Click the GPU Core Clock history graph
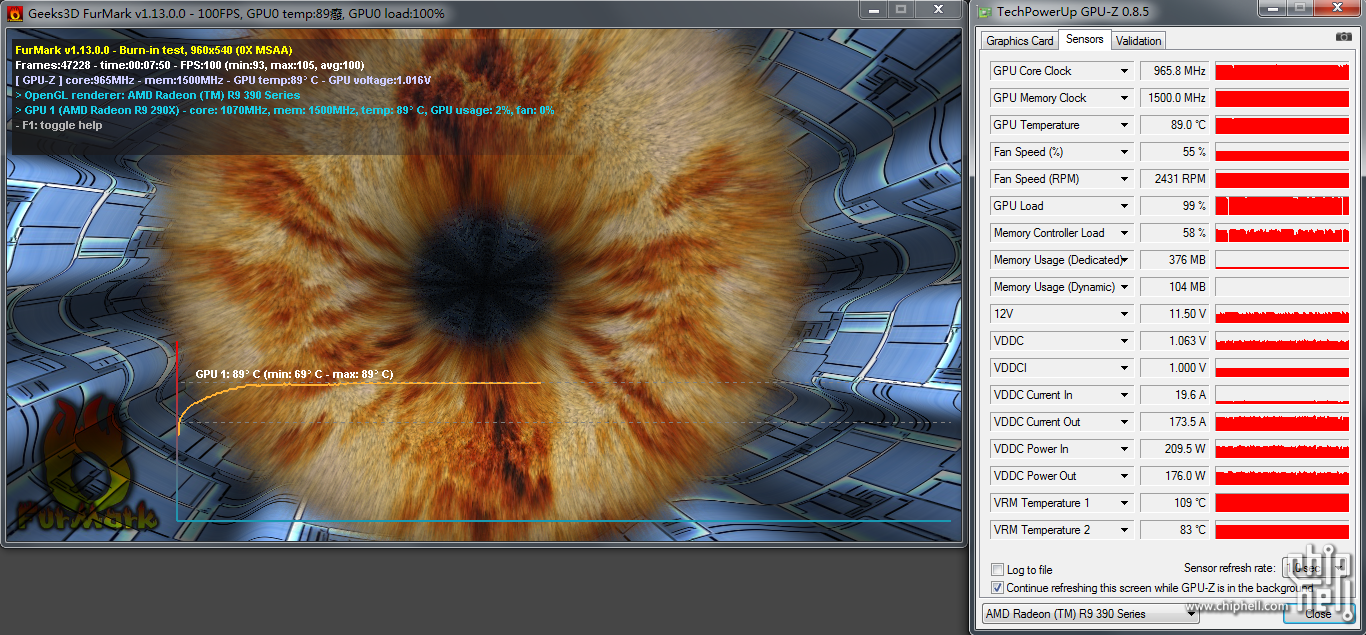Image resolution: width=1366 pixels, height=635 pixels. coord(1282,71)
